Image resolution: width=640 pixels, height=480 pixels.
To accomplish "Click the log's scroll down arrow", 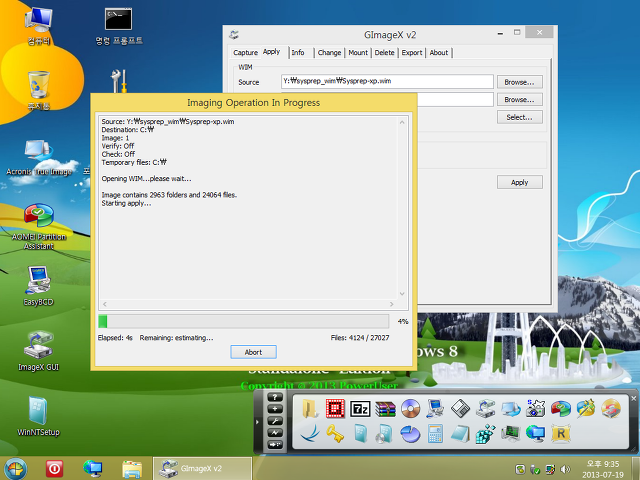I will click(x=402, y=294).
